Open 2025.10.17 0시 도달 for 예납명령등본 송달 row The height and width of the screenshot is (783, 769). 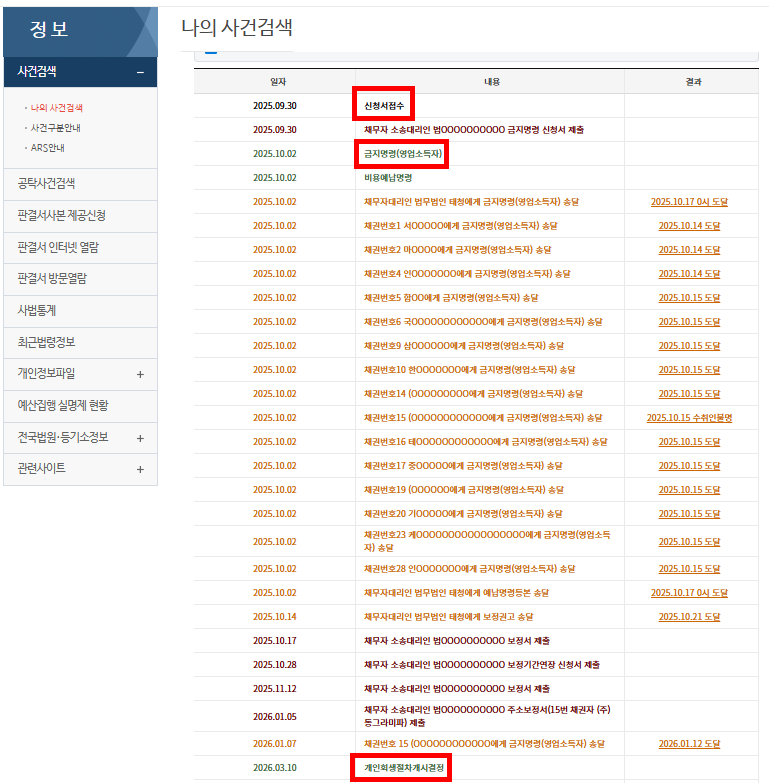point(689,592)
